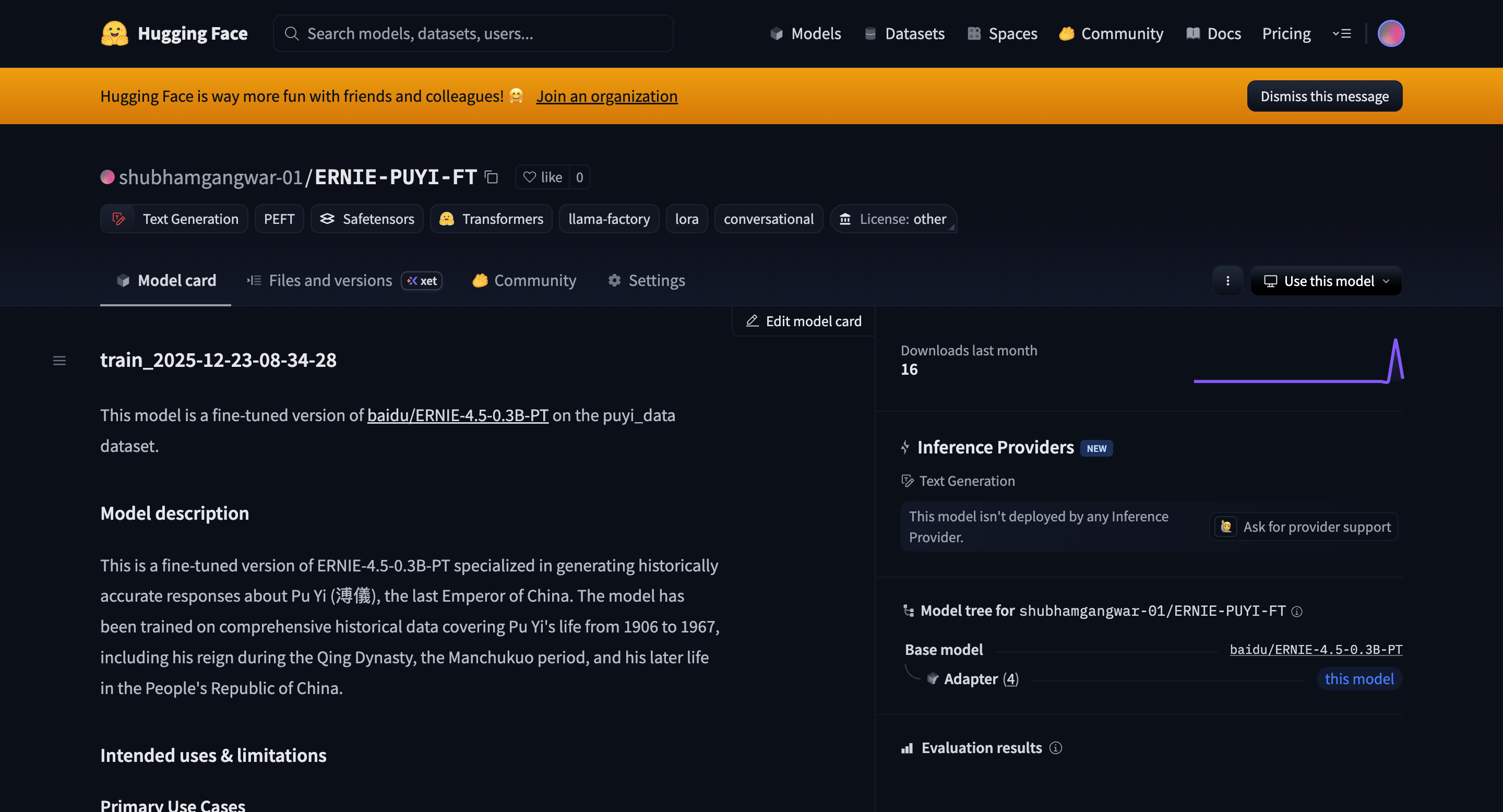Open the three-dot more options menu
Viewport: 1503px width, 812px height.
tap(1227, 281)
